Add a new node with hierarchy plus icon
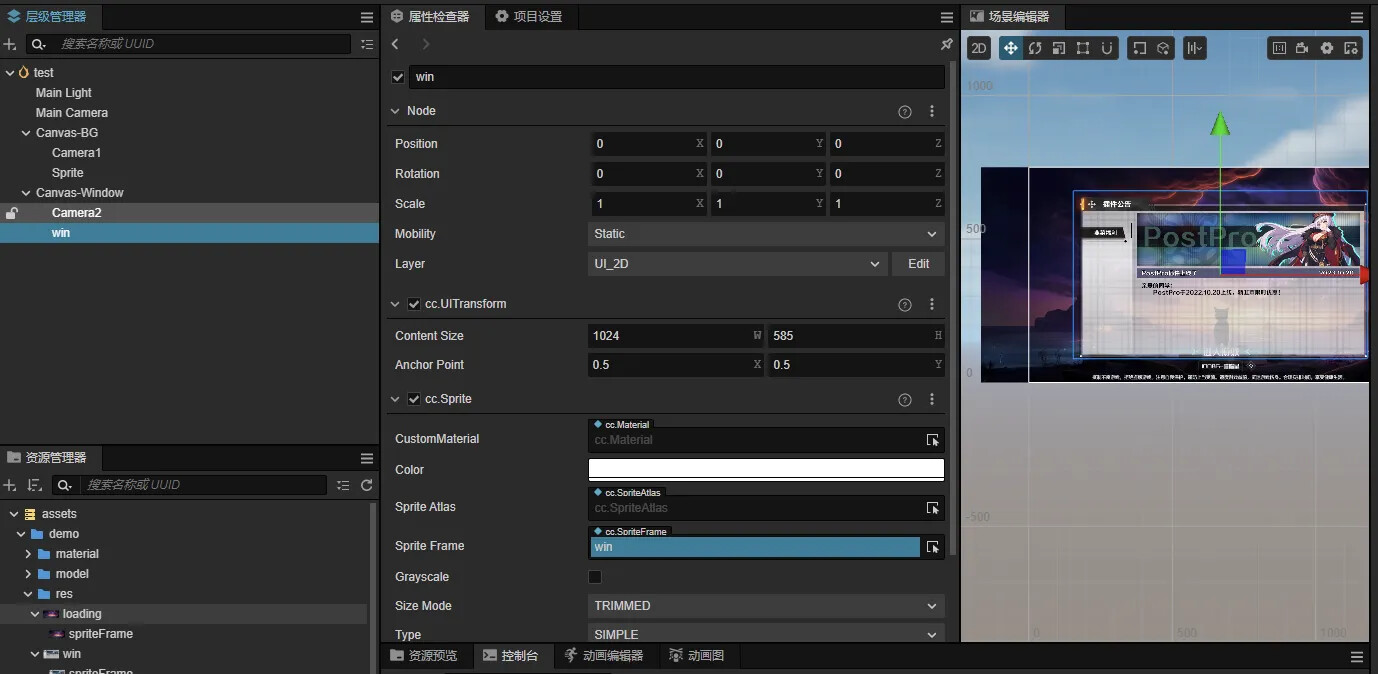Viewport: 1378px width, 674px height. point(10,44)
